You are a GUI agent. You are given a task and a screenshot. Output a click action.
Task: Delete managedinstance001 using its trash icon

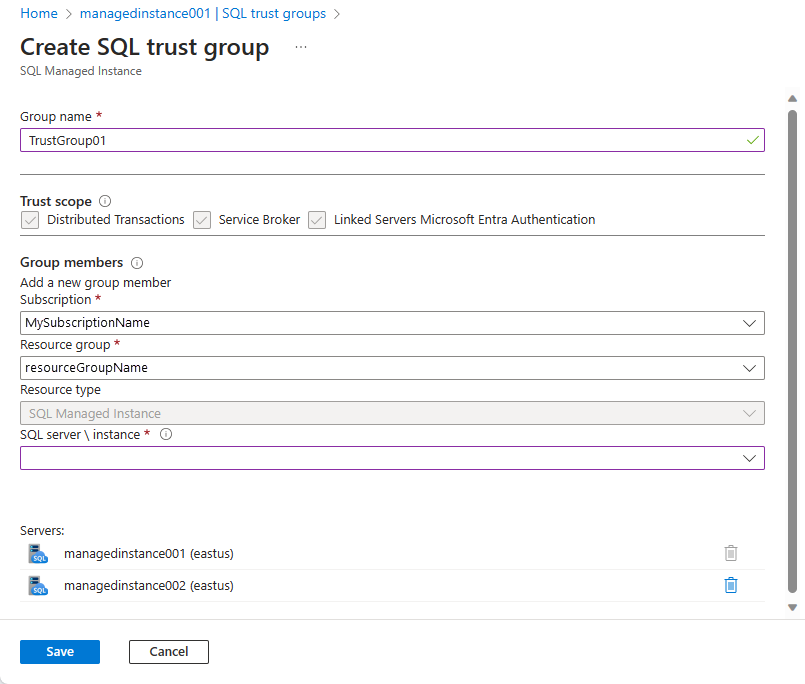(x=731, y=552)
